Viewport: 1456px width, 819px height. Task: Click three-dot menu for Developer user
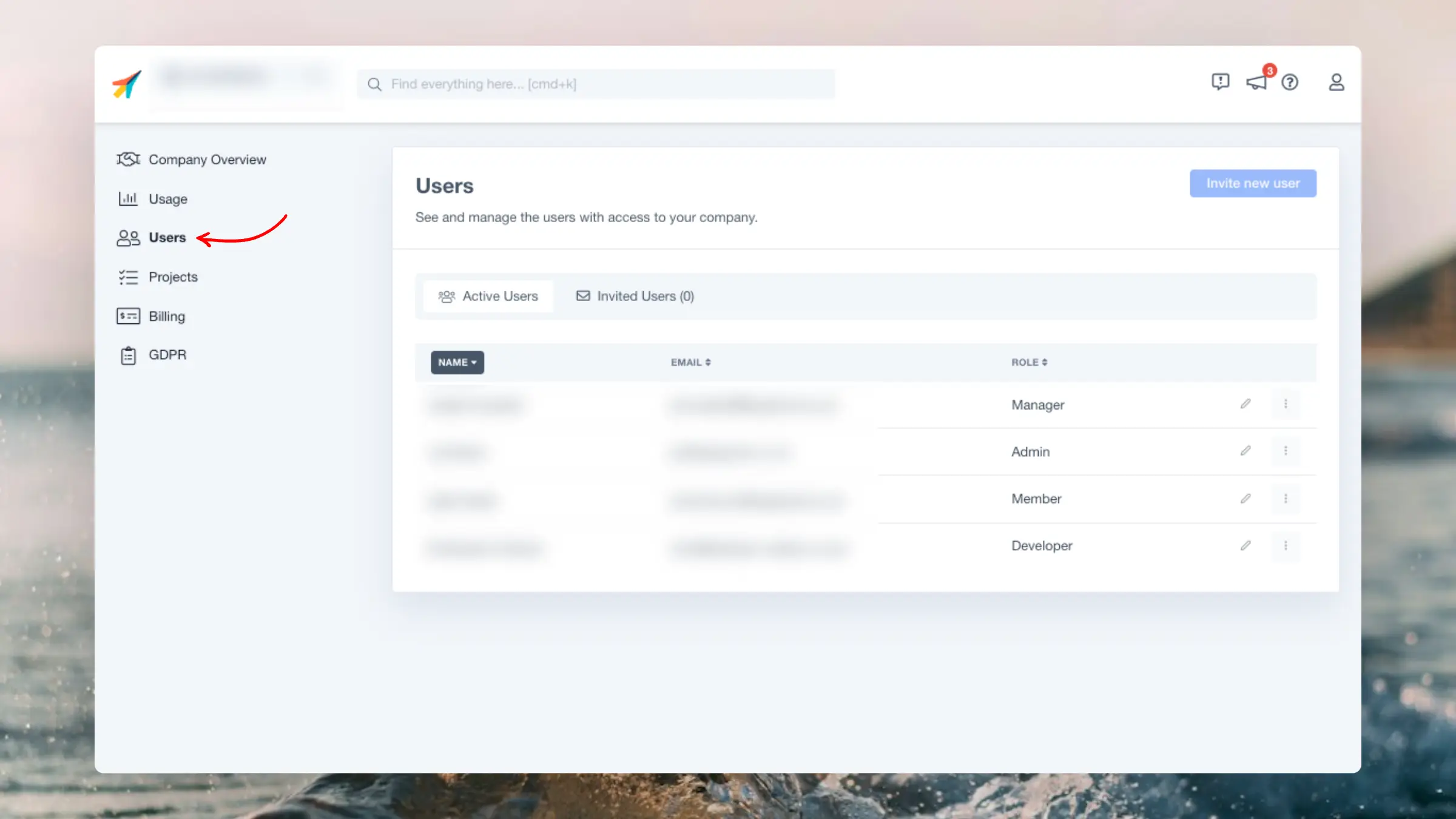[x=1286, y=545]
